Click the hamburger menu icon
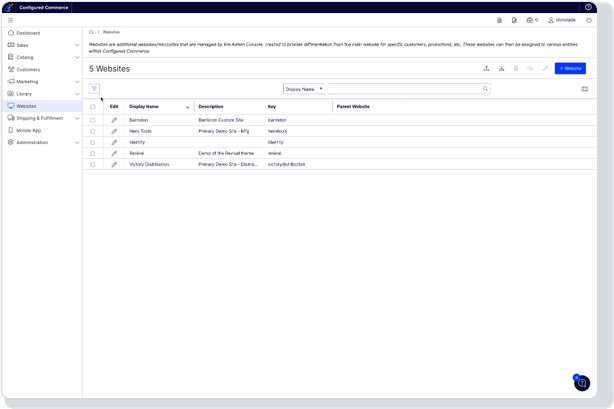Viewport: 614px width, 409px height. tap(11, 19)
